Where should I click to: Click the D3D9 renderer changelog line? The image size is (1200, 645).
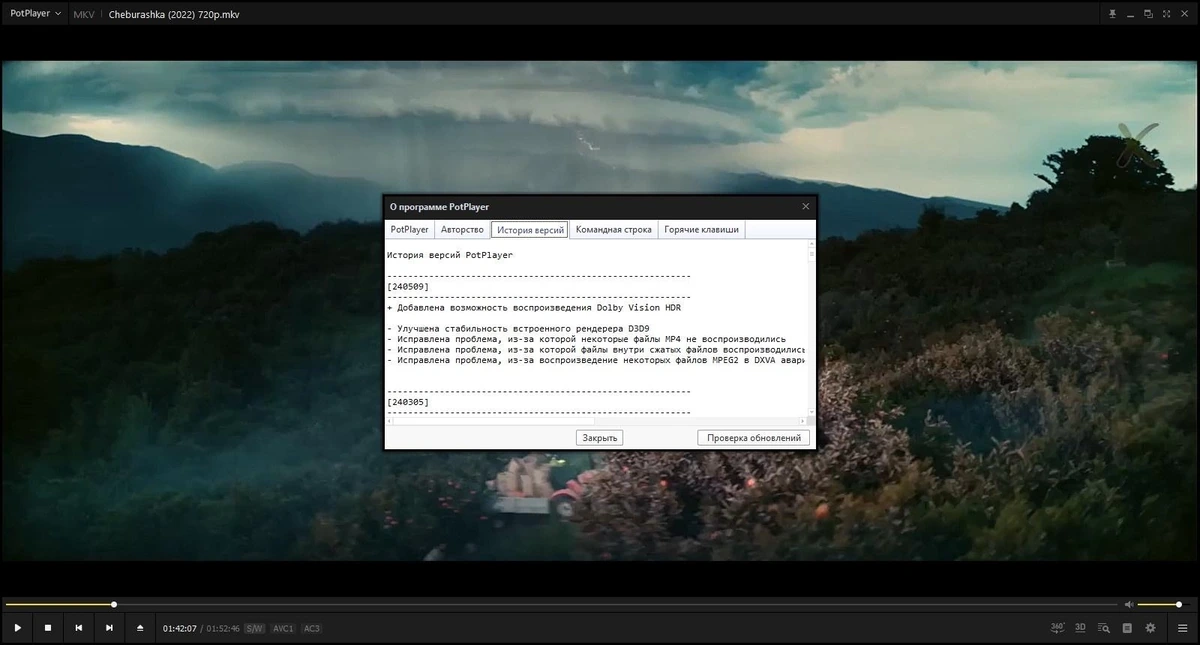click(x=517, y=328)
